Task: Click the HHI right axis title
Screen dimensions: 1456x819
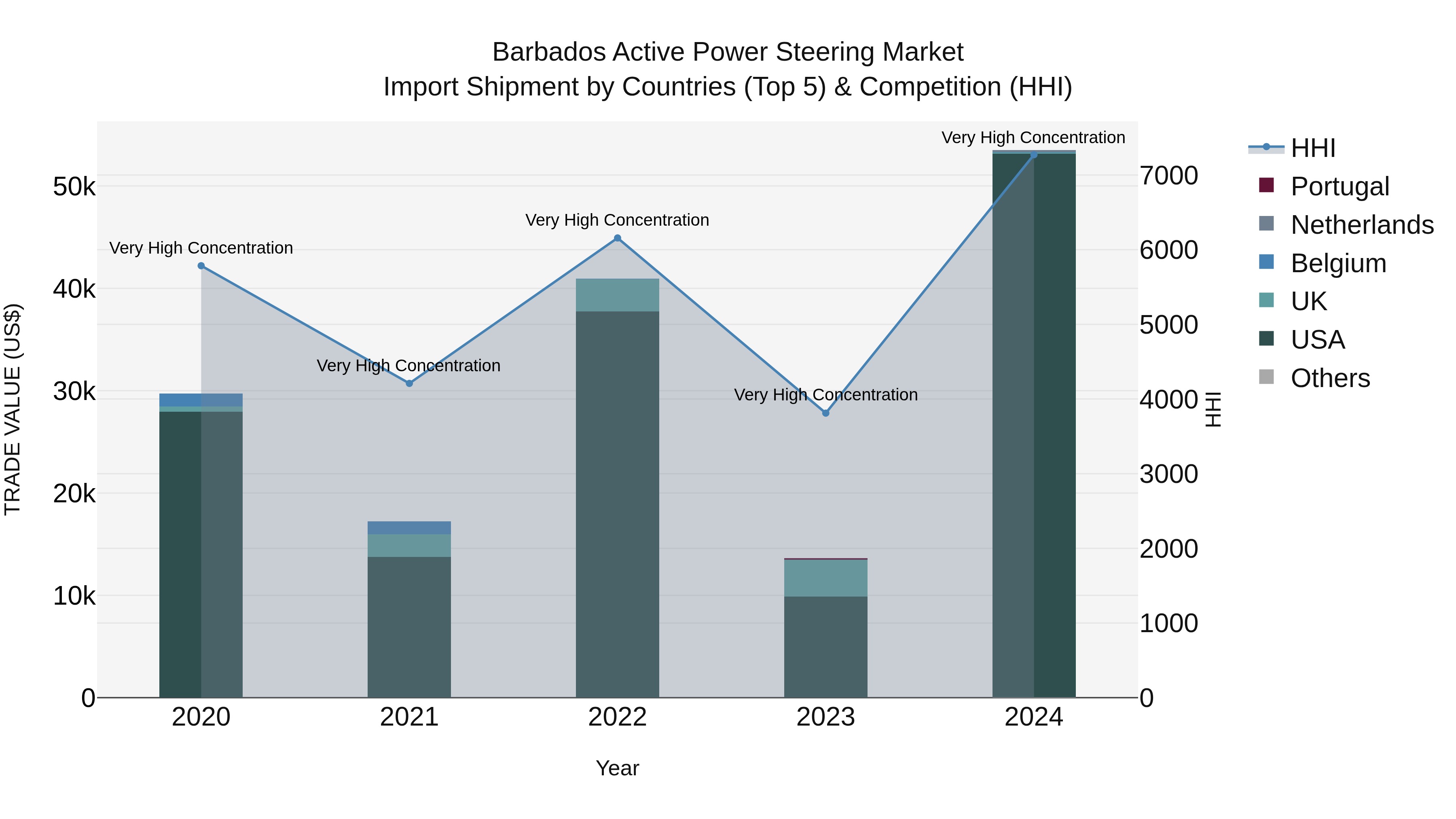Action: (1213, 409)
